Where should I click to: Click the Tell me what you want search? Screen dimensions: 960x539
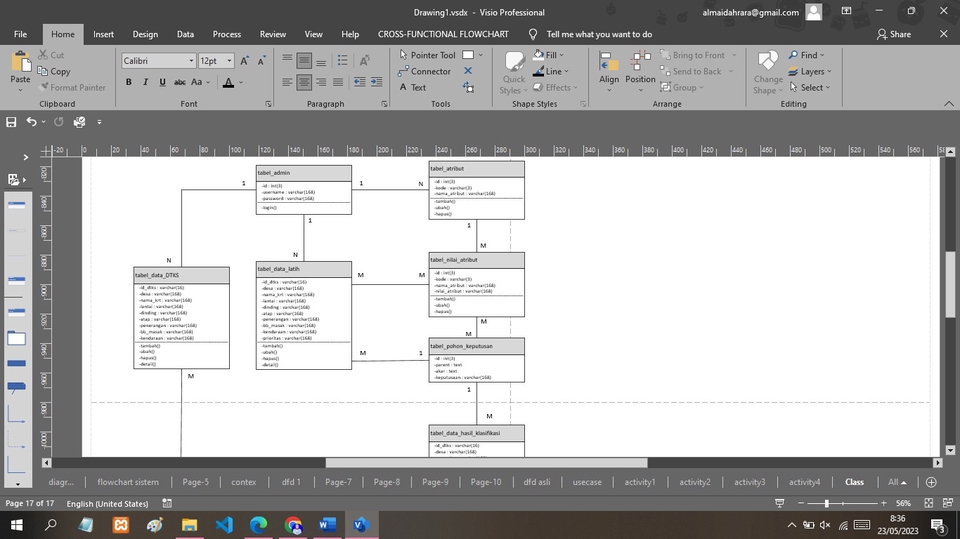pyautogui.click(x=599, y=34)
